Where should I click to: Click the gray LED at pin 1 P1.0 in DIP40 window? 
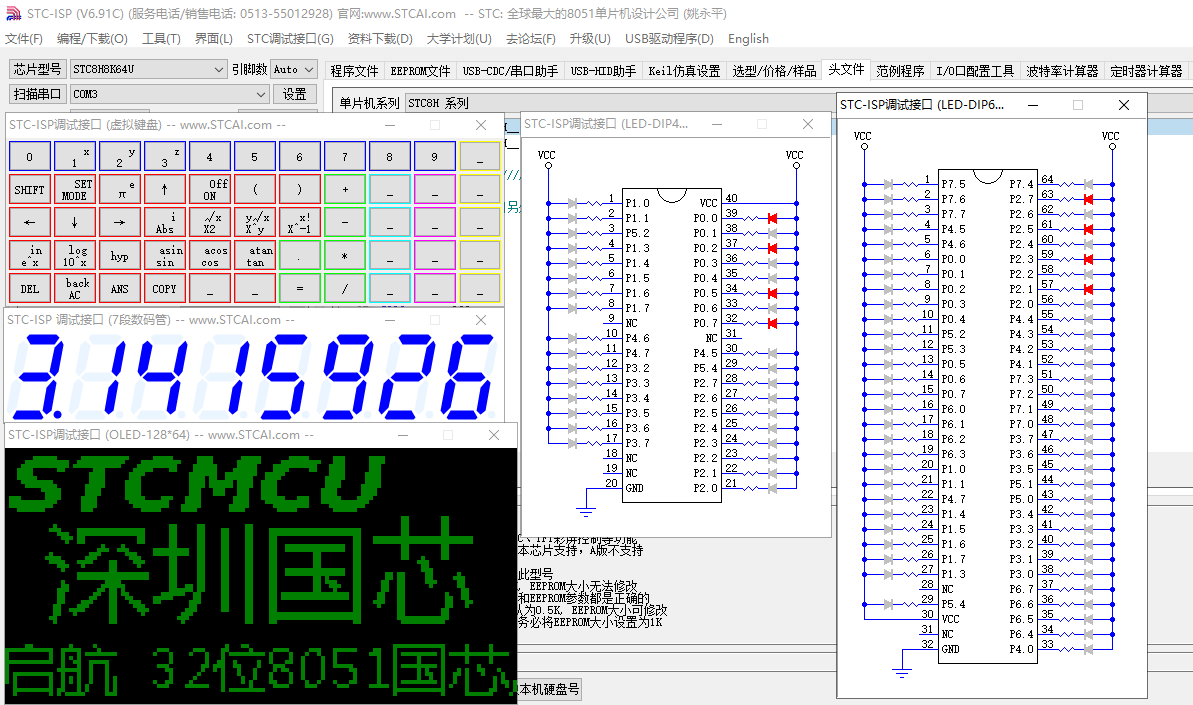573,203
